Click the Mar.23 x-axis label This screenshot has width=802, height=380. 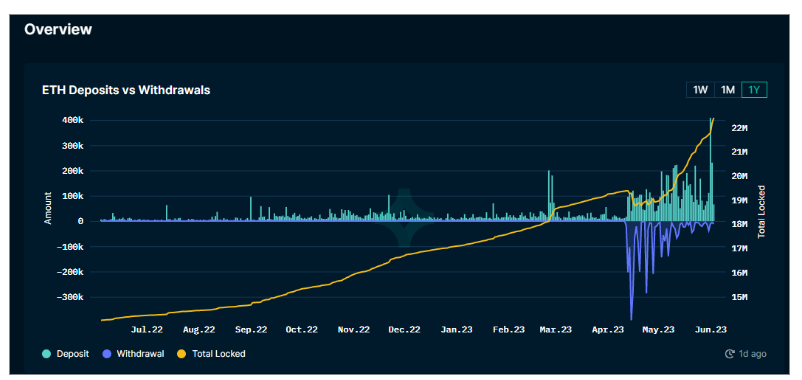click(556, 330)
